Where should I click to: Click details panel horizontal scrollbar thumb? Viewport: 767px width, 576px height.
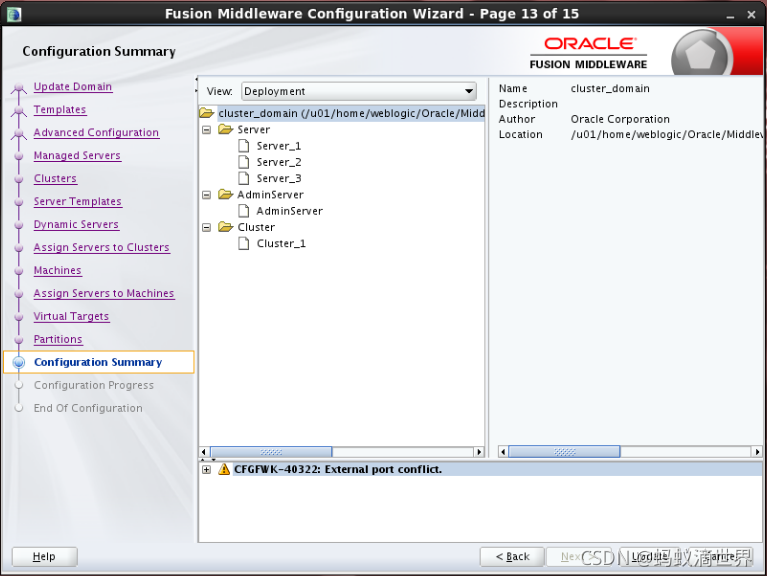564,452
